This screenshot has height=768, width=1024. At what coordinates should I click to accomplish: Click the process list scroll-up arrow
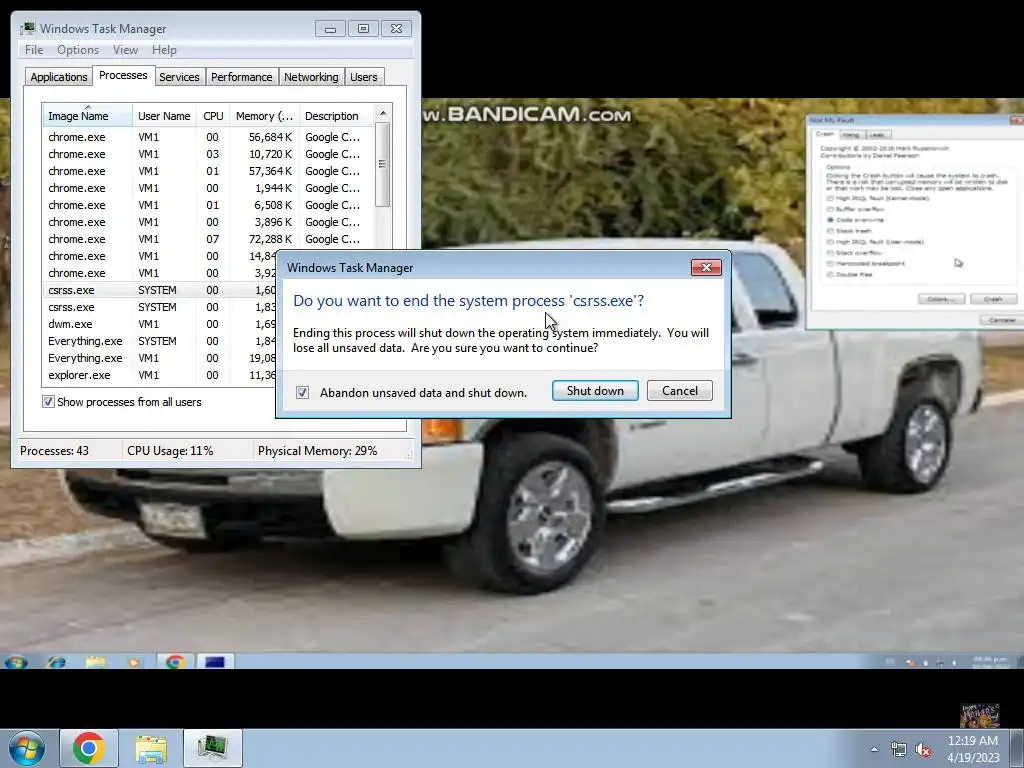(383, 113)
